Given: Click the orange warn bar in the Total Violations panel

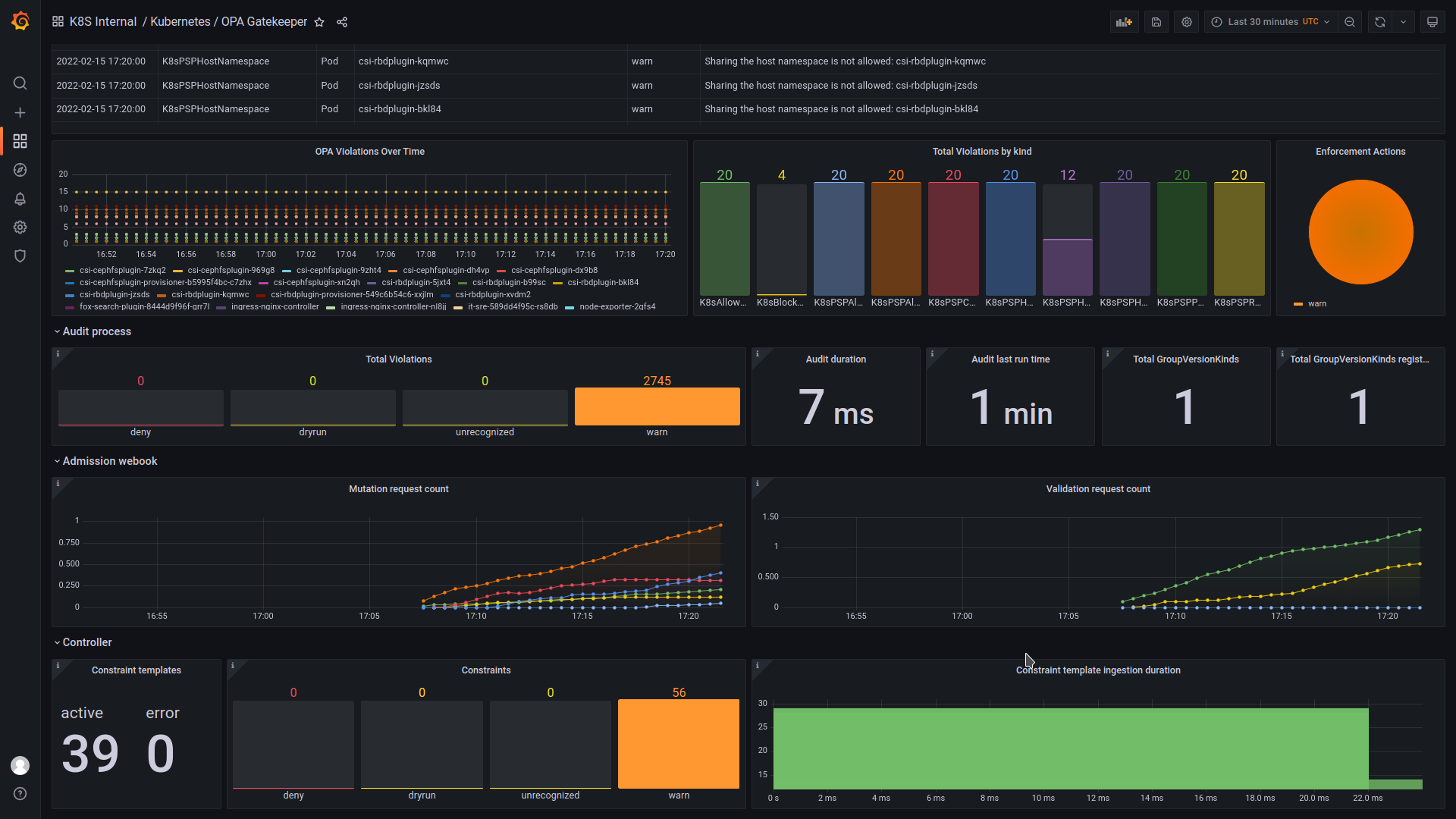Looking at the screenshot, I should 657,406.
